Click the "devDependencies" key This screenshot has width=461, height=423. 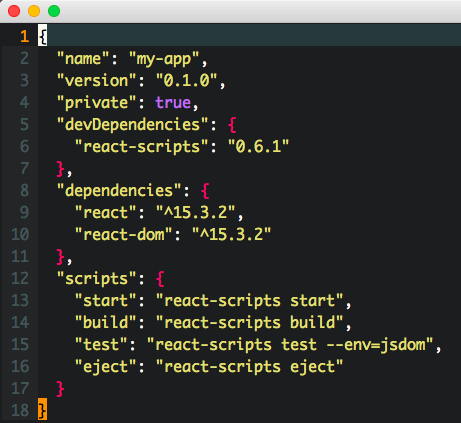point(133,125)
